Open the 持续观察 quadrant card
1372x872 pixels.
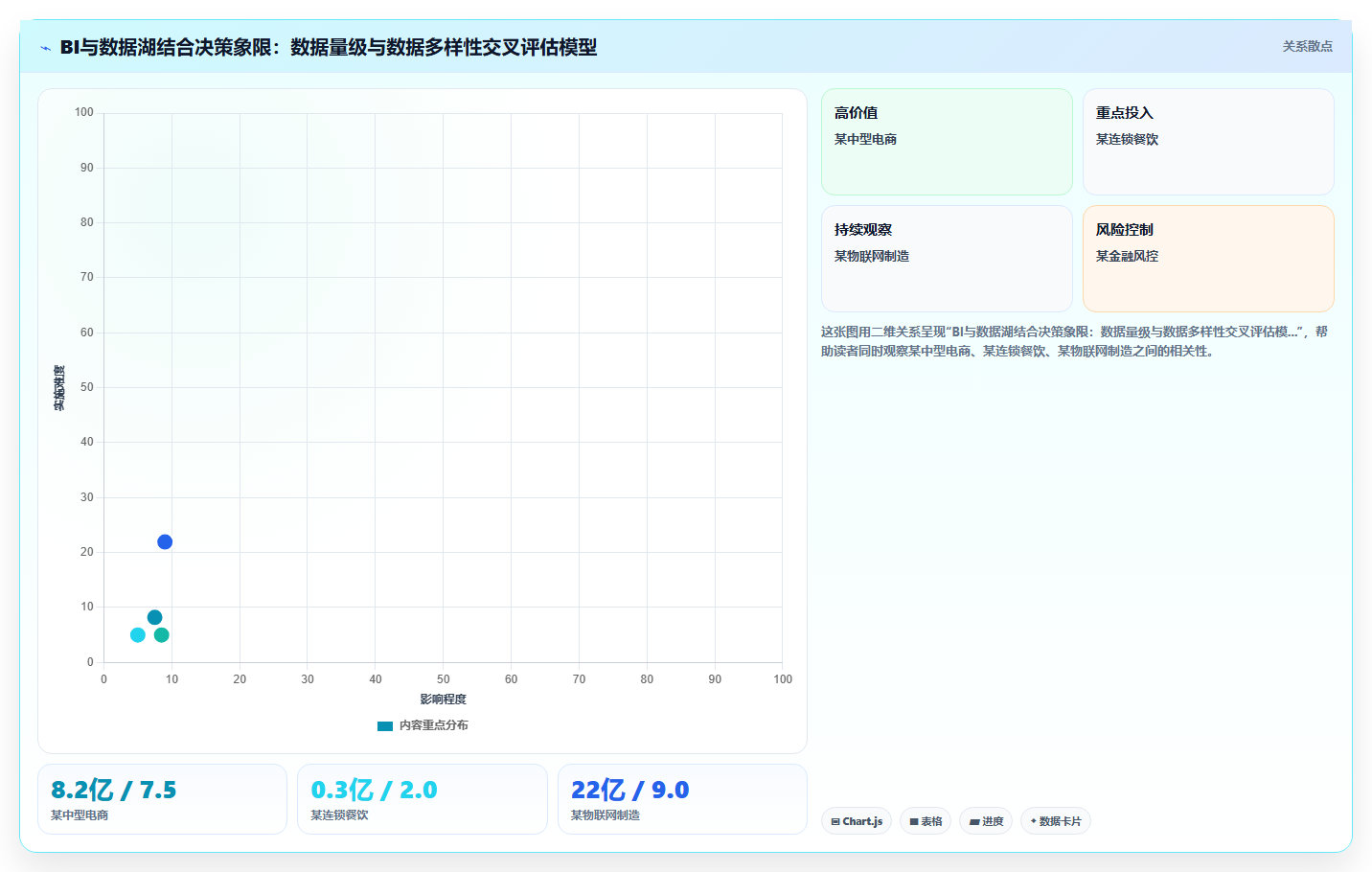[947, 259]
